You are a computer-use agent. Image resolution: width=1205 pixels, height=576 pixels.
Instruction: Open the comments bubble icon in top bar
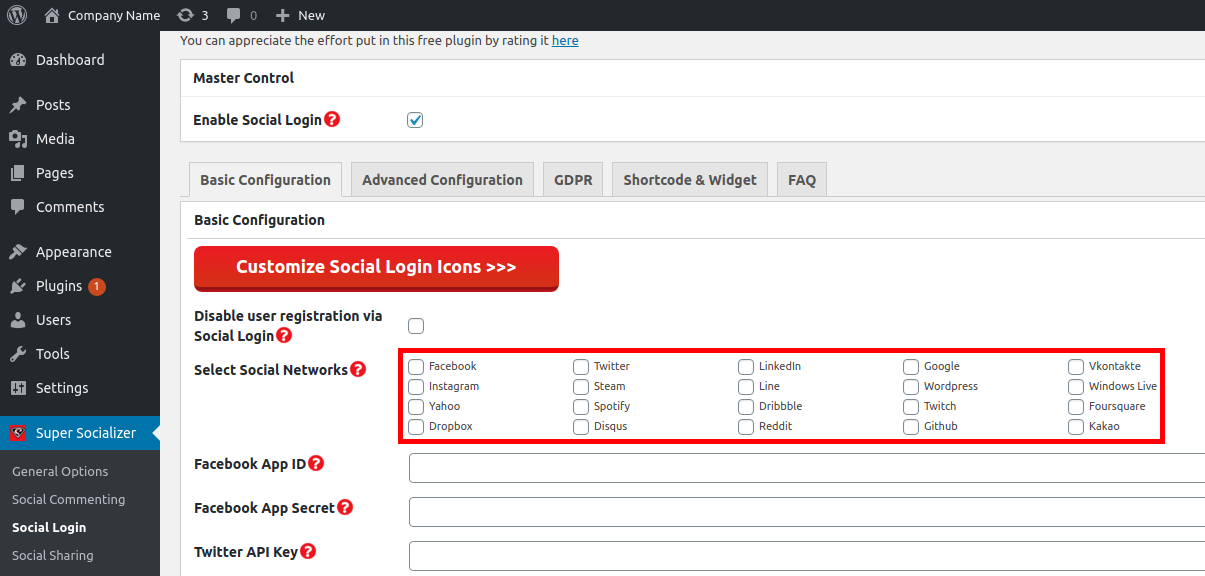pos(234,15)
